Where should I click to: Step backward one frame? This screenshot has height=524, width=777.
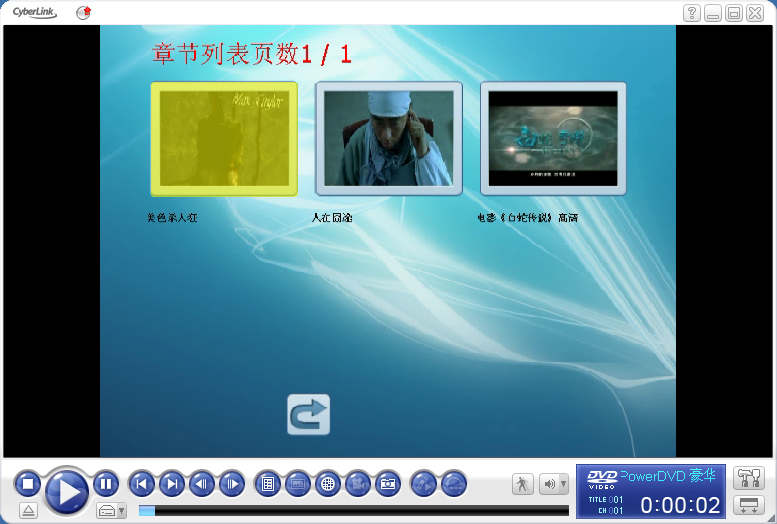tap(202, 484)
